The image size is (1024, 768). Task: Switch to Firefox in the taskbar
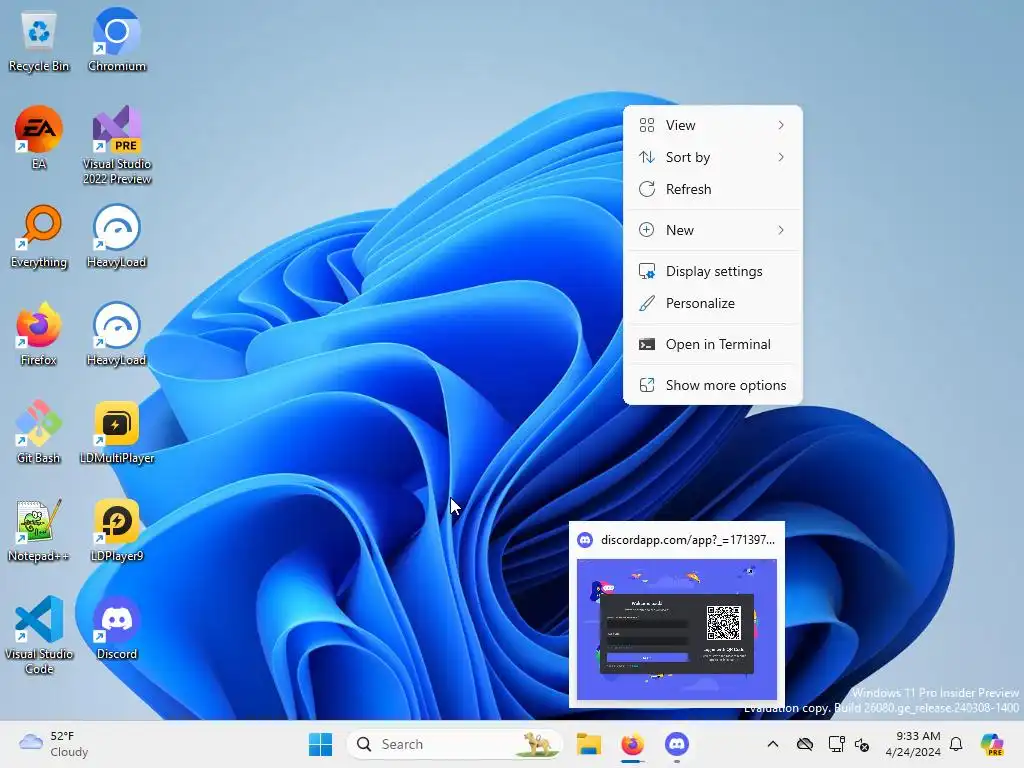[632, 744]
